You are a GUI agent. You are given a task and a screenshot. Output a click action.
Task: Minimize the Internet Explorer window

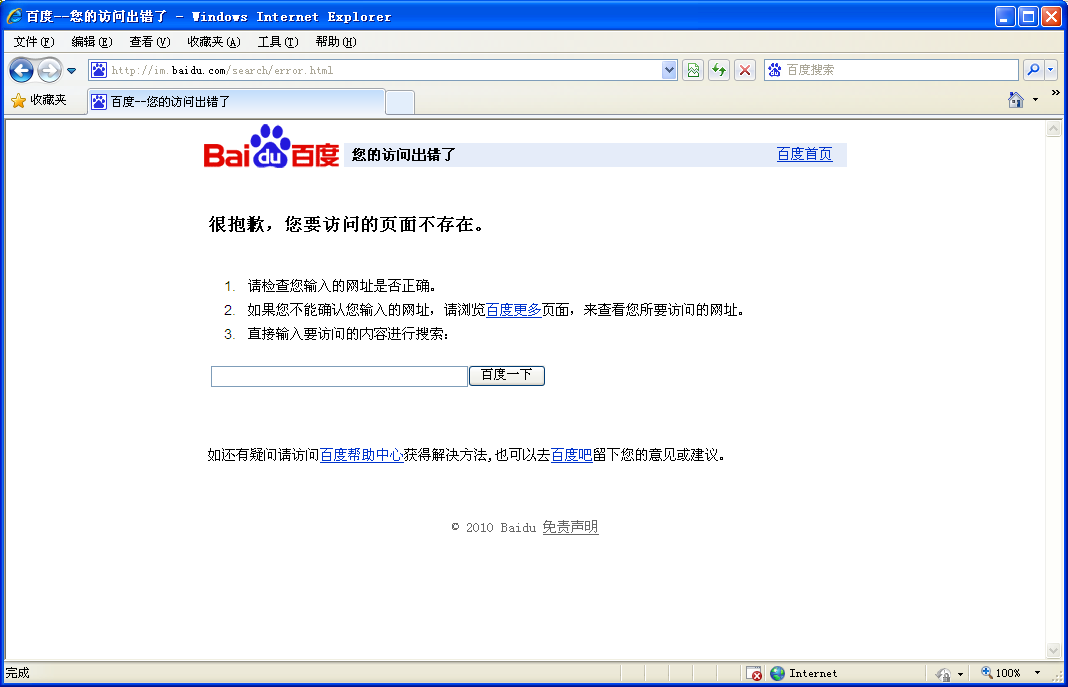coord(1005,16)
